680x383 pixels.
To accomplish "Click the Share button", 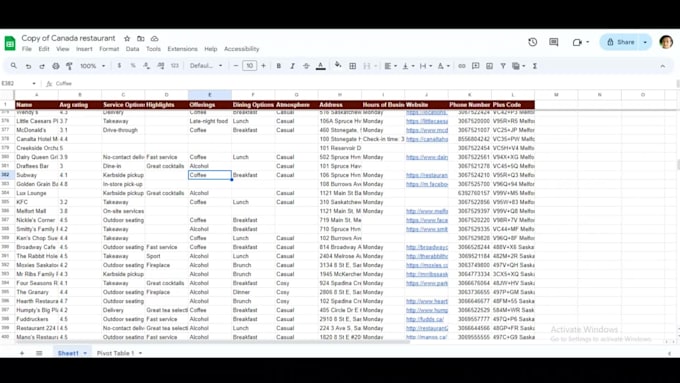I will click(x=621, y=42).
